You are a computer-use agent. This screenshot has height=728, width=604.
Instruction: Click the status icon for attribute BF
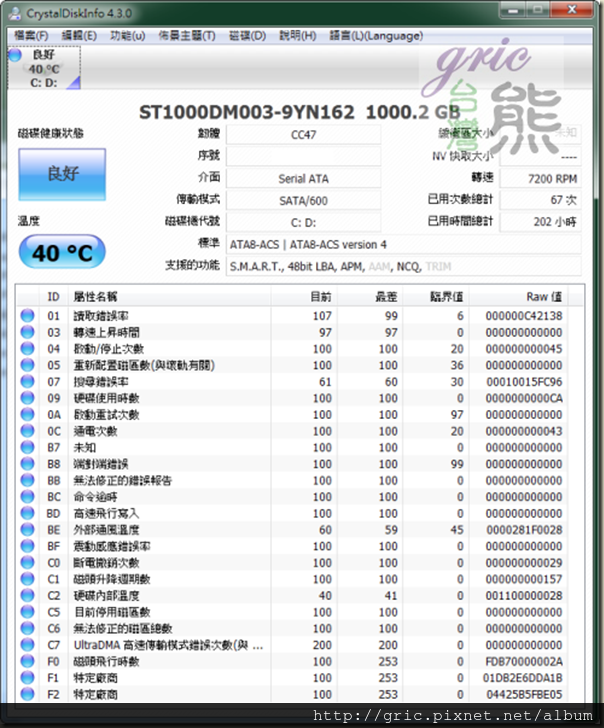pyautogui.click(x=27, y=546)
